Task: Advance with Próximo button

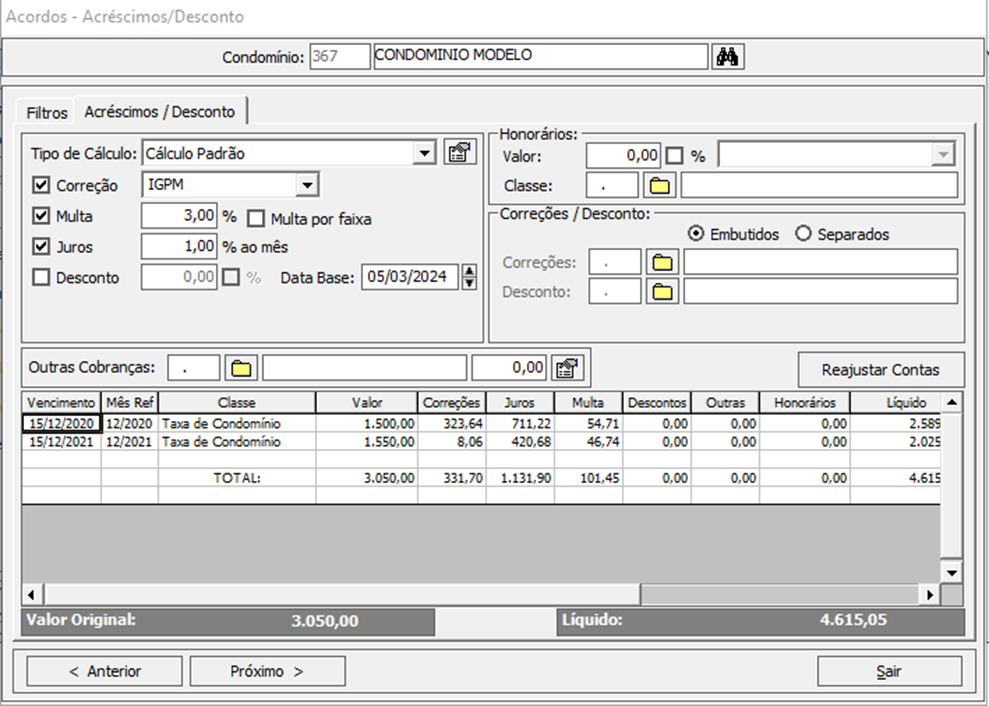Action: 267,671
